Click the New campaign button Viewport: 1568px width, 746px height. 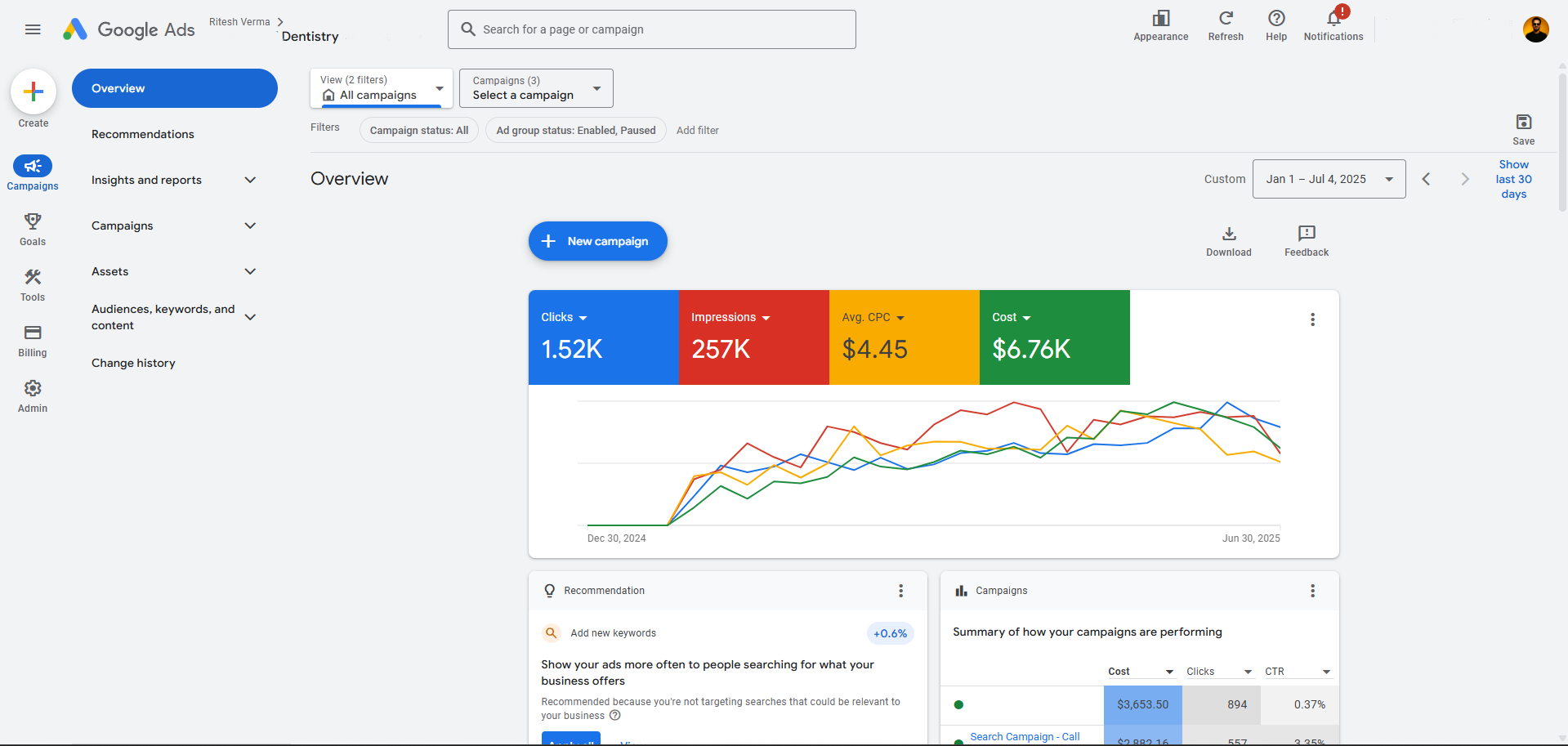click(x=597, y=241)
